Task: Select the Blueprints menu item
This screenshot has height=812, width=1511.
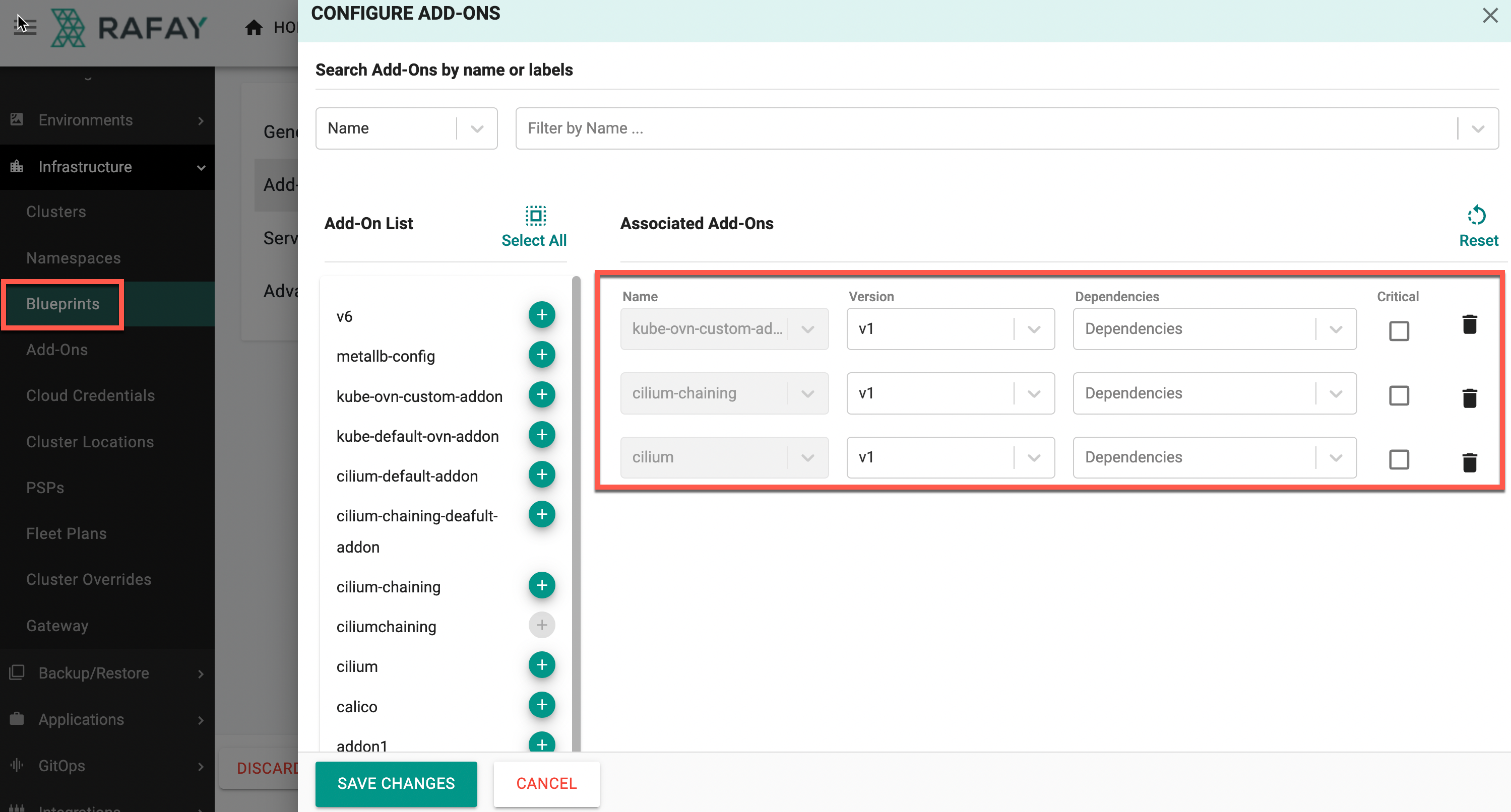Action: coord(63,303)
